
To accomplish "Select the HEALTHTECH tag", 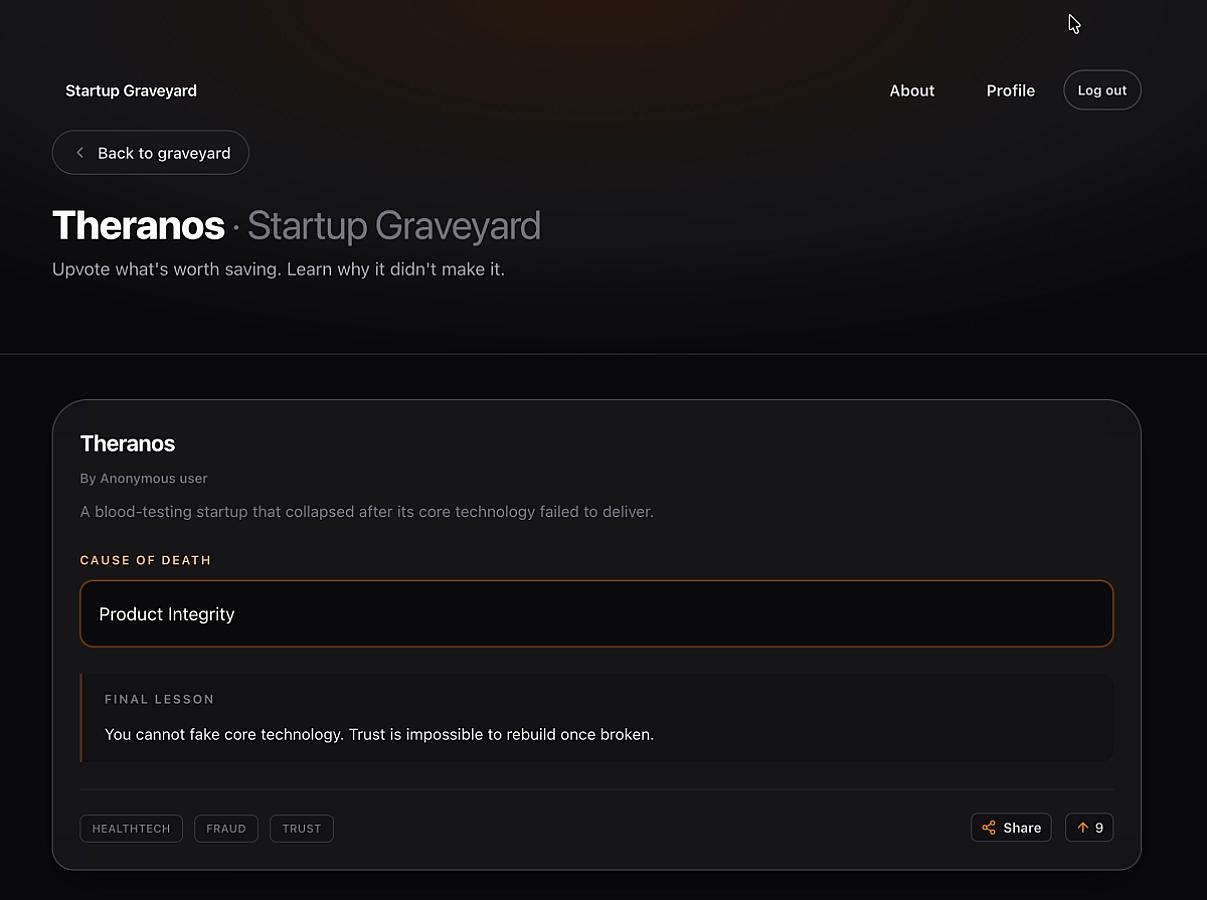I will pos(131,828).
